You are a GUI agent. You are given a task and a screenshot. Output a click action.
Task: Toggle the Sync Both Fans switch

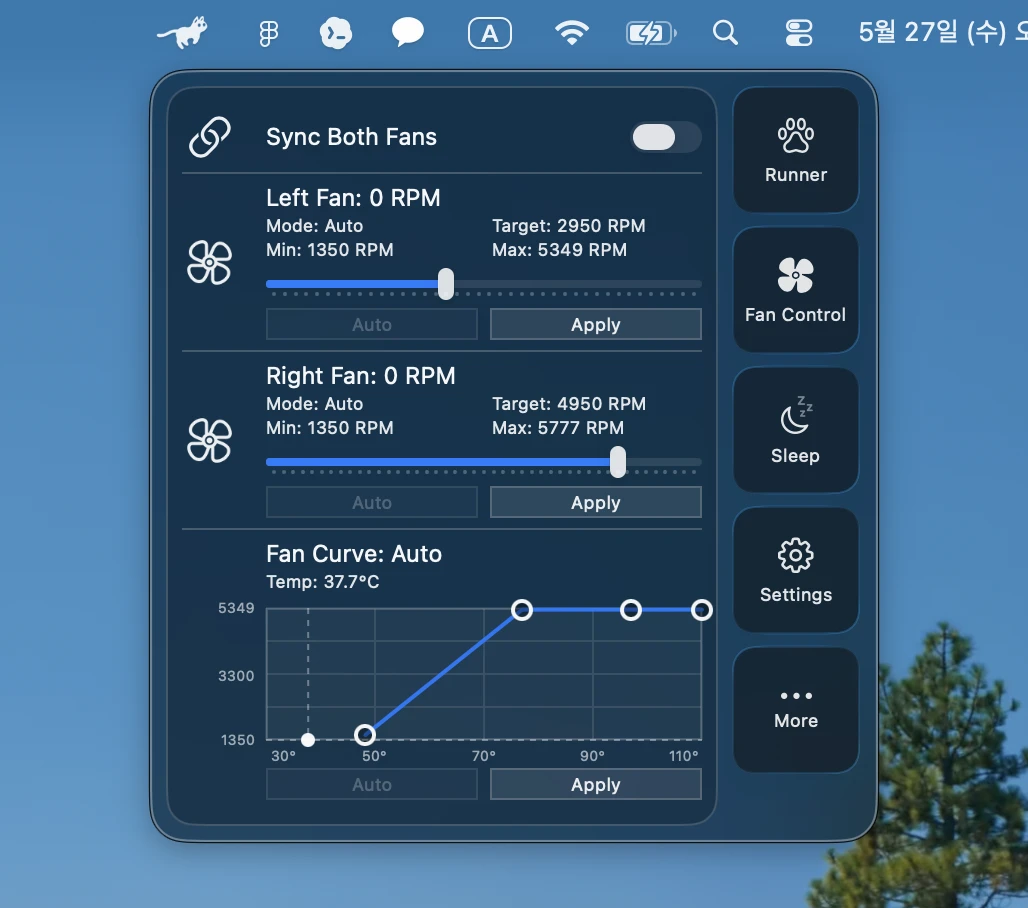pos(666,137)
